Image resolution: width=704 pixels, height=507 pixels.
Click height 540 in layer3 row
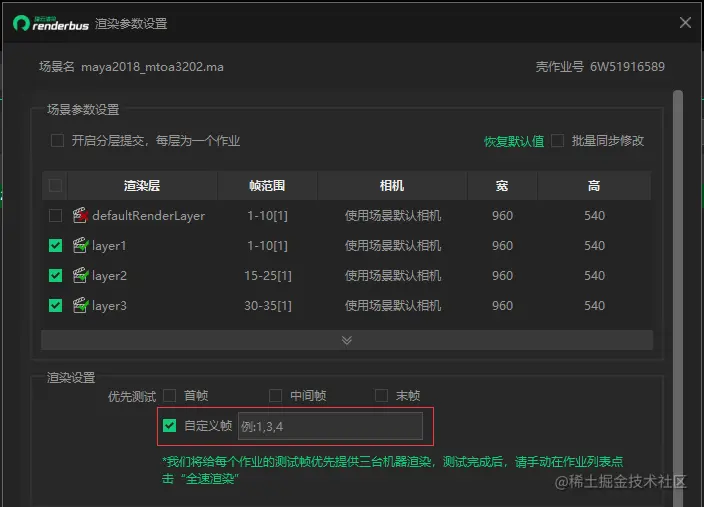tap(594, 306)
